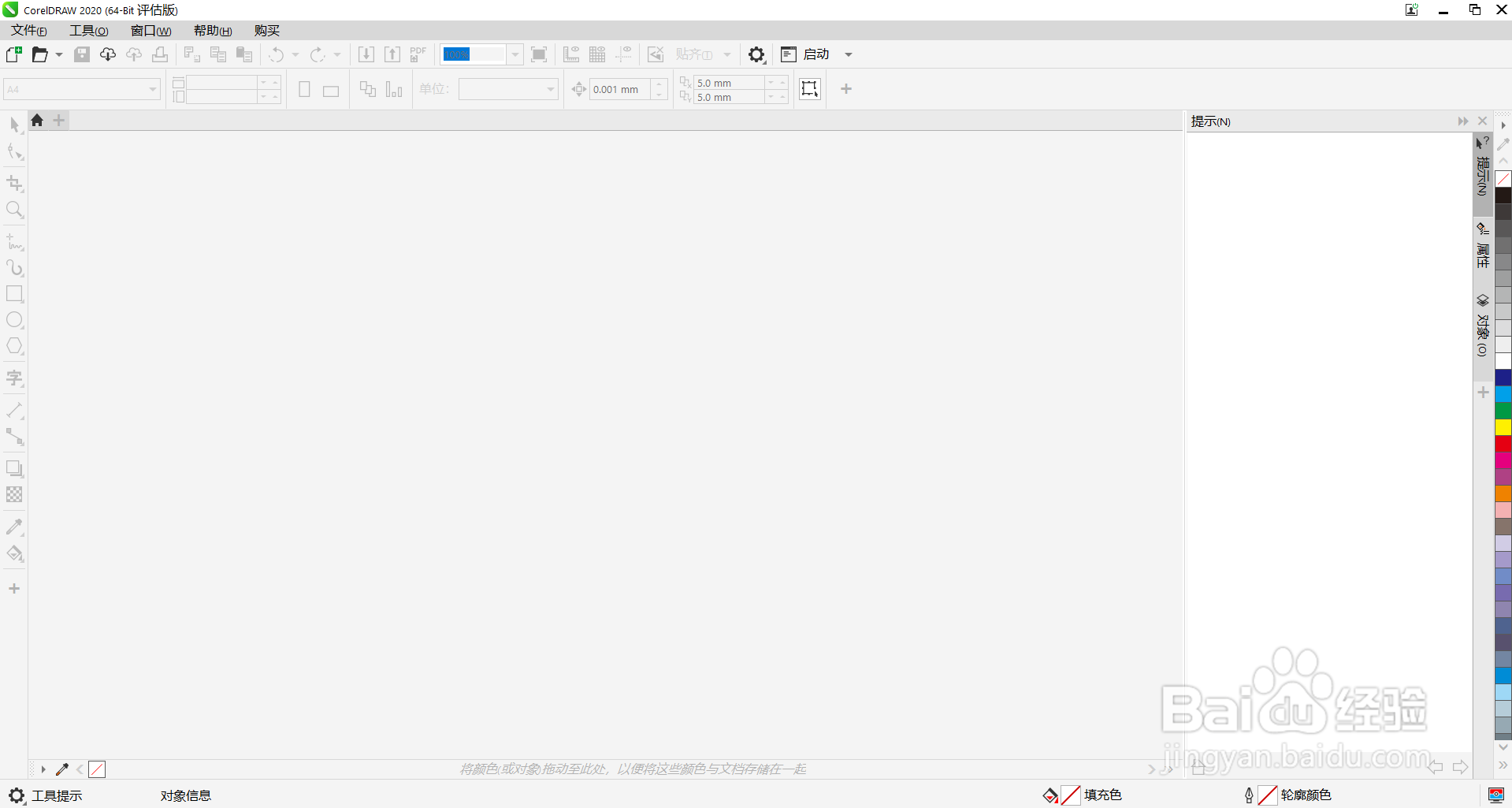The image size is (1512, 808).
Task: Click the cloud download icon
Action: click(x=108, y=54)
